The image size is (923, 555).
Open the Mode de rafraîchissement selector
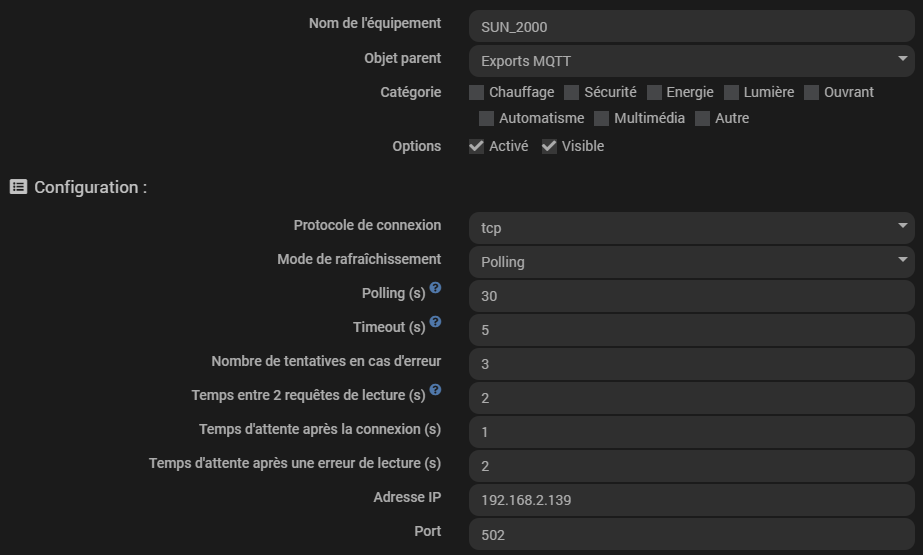[692, 262]
